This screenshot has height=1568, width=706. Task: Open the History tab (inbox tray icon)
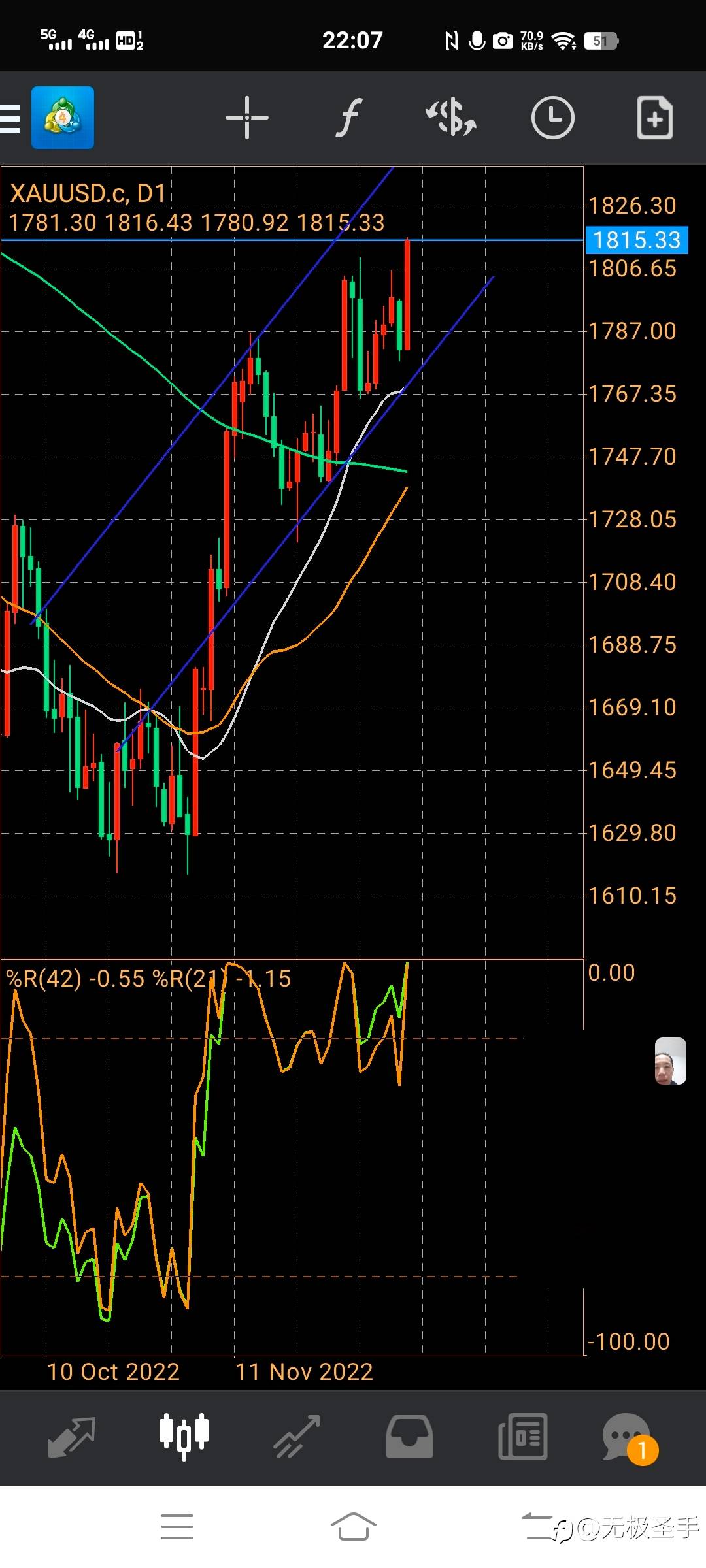coord(409,1437)
